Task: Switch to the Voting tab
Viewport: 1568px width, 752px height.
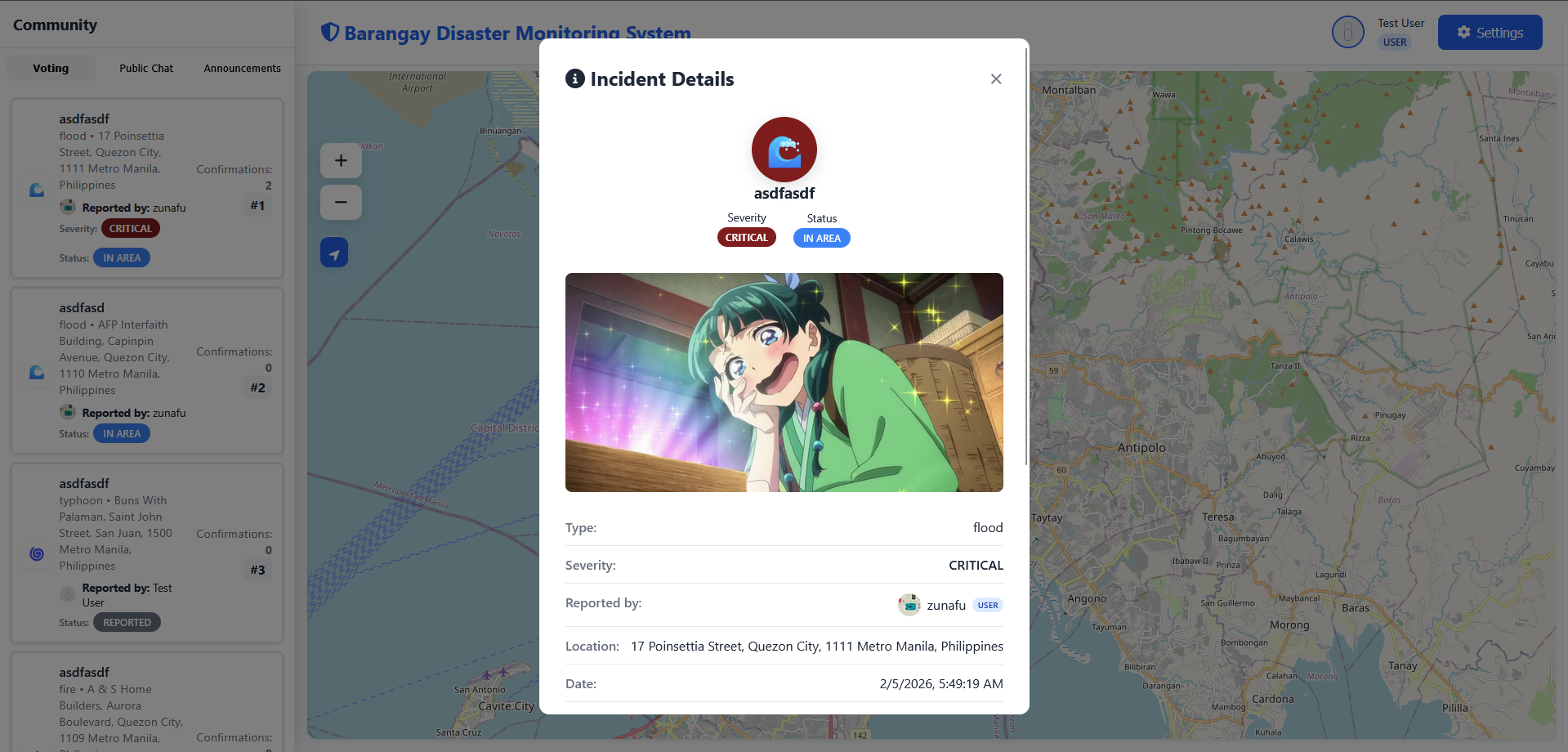Action: [x=51, y=68]
